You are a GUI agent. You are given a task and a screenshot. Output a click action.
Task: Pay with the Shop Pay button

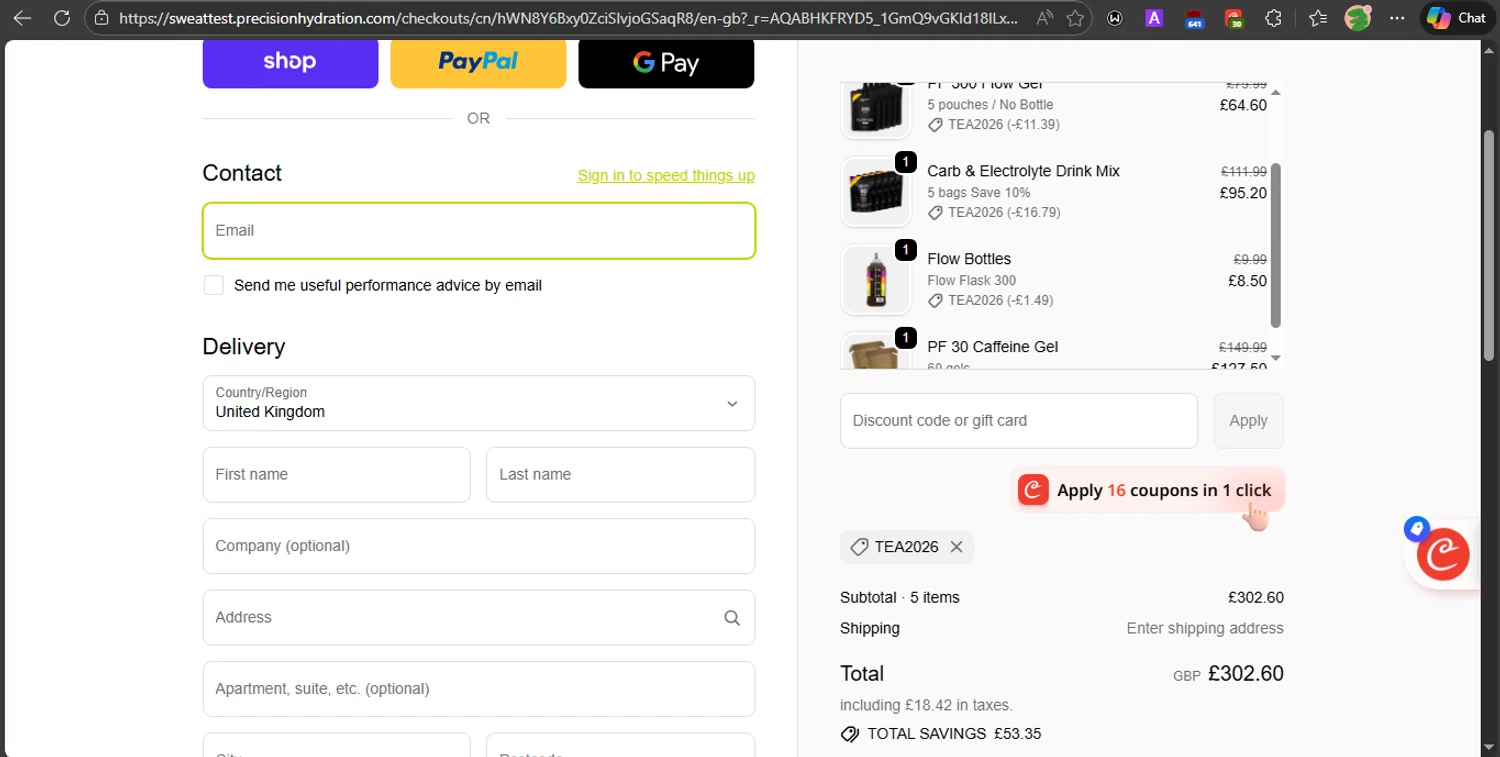tap(290, 62)
